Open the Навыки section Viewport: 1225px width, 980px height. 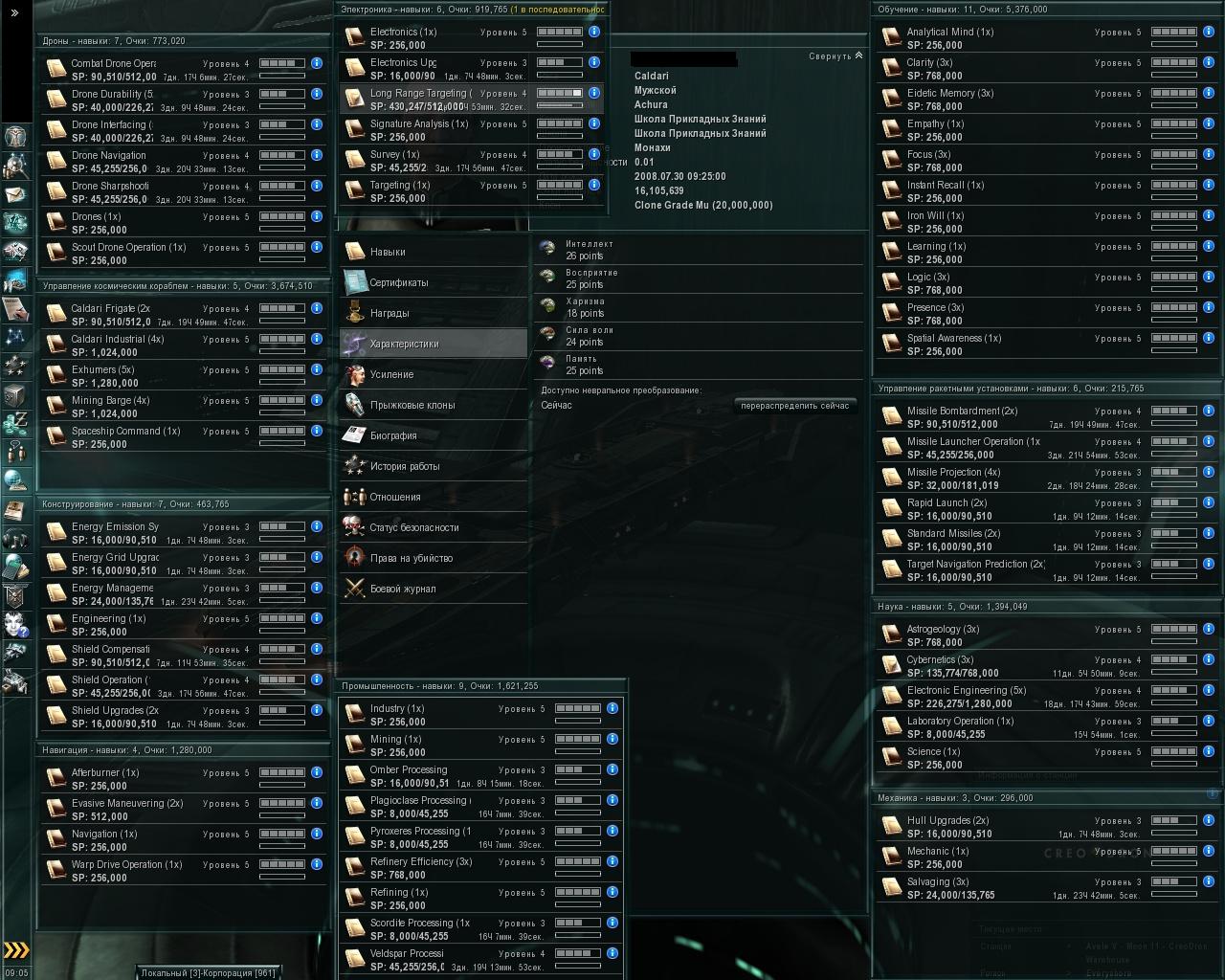pyautogui.click(x=434, y=252)
